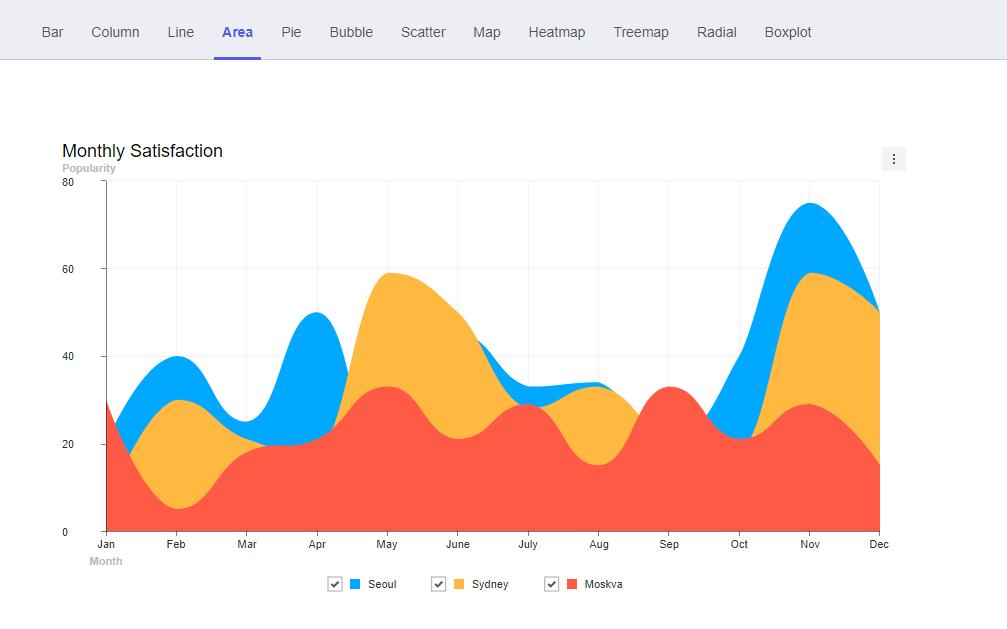Open the Column chart tab
1007x629 pixels.
pyautogui.click(x=115, y=32)
